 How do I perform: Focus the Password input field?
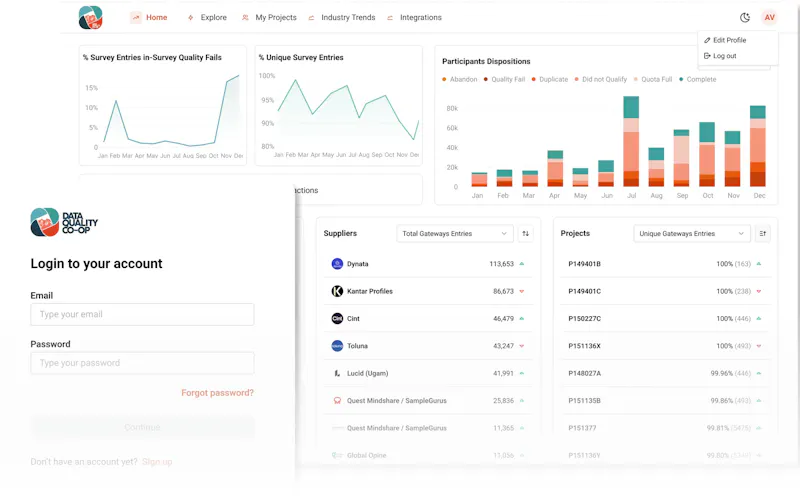click(x=142, y=363)
